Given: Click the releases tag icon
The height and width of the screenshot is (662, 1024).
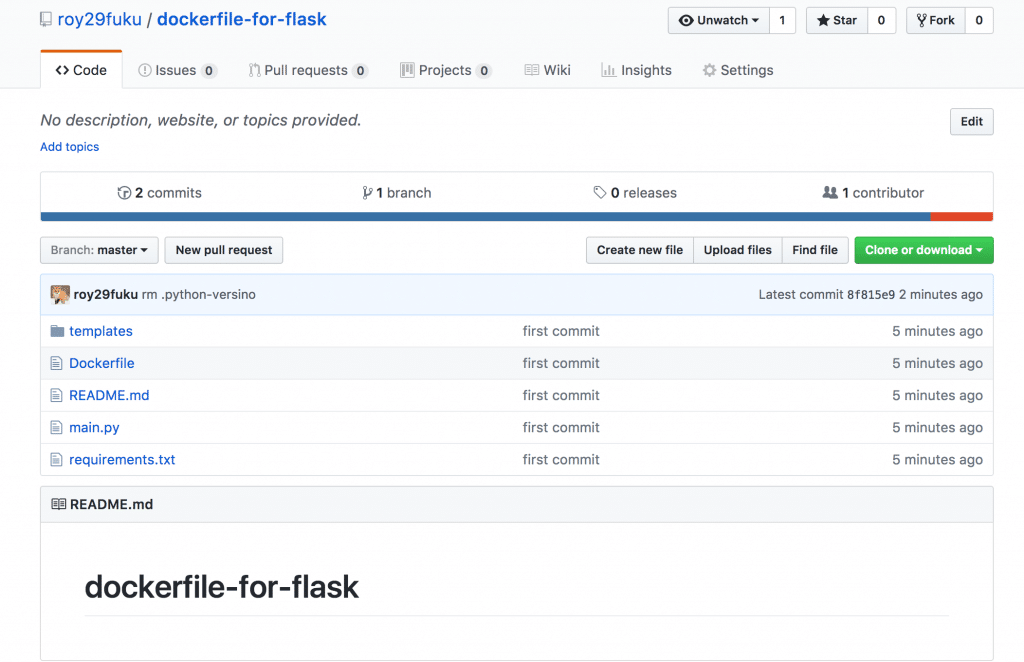Looking at the screenshot, I should click(x=600, y=193).
